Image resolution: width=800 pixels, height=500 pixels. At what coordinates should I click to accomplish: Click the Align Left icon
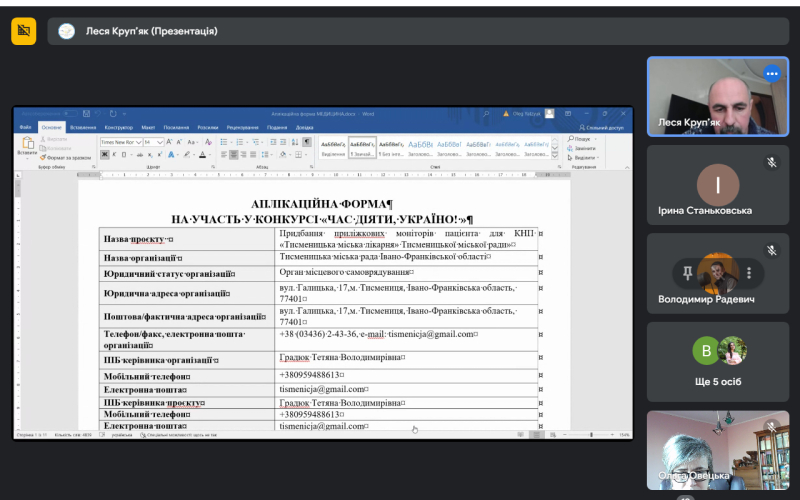224,155
